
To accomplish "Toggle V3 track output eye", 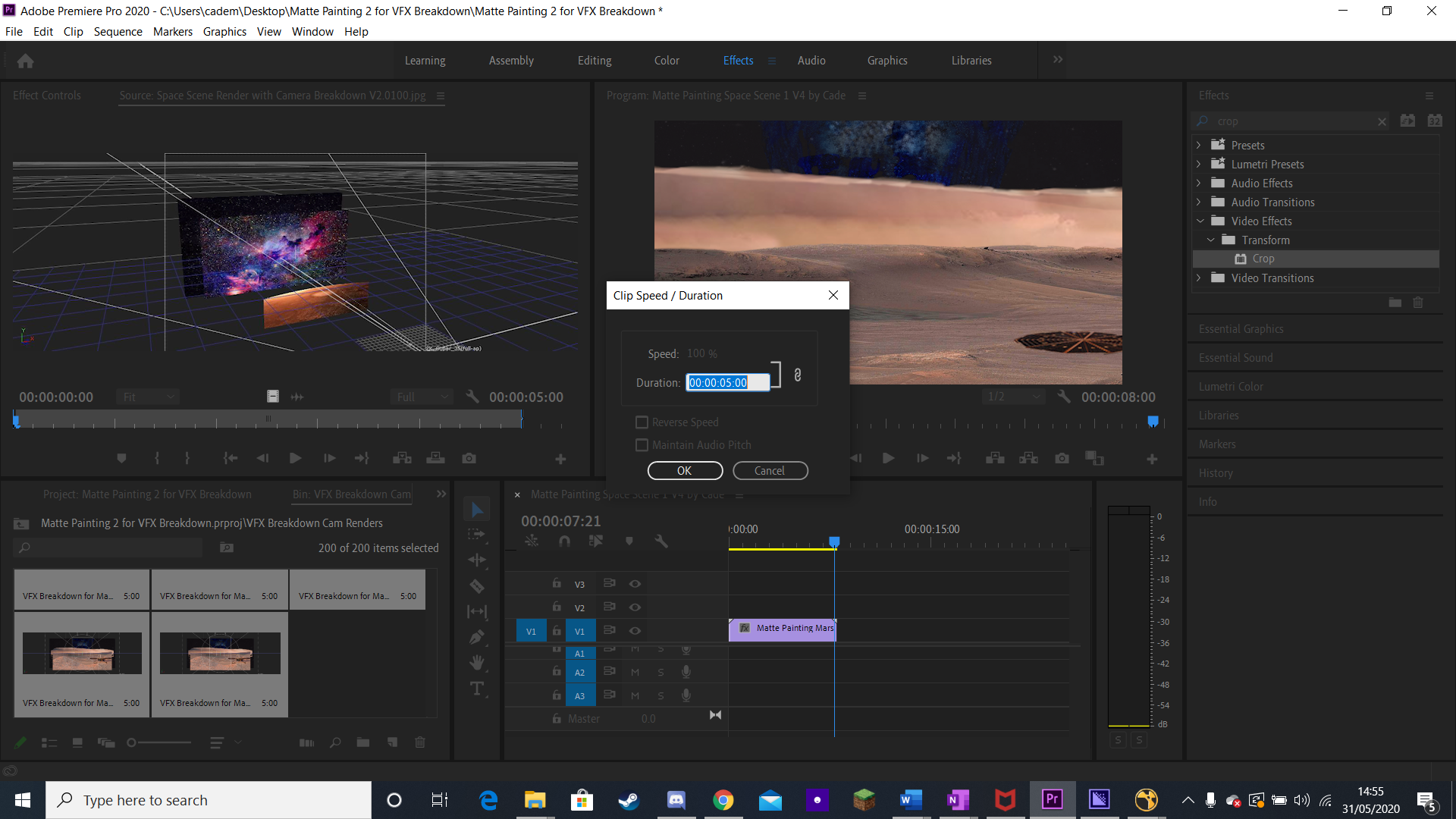I will [635, 584].
